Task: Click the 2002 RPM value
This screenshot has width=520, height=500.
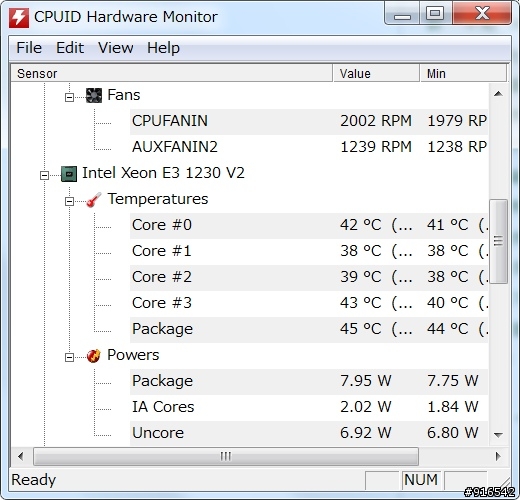Action: pyautogui.click(x=376, y=121)
